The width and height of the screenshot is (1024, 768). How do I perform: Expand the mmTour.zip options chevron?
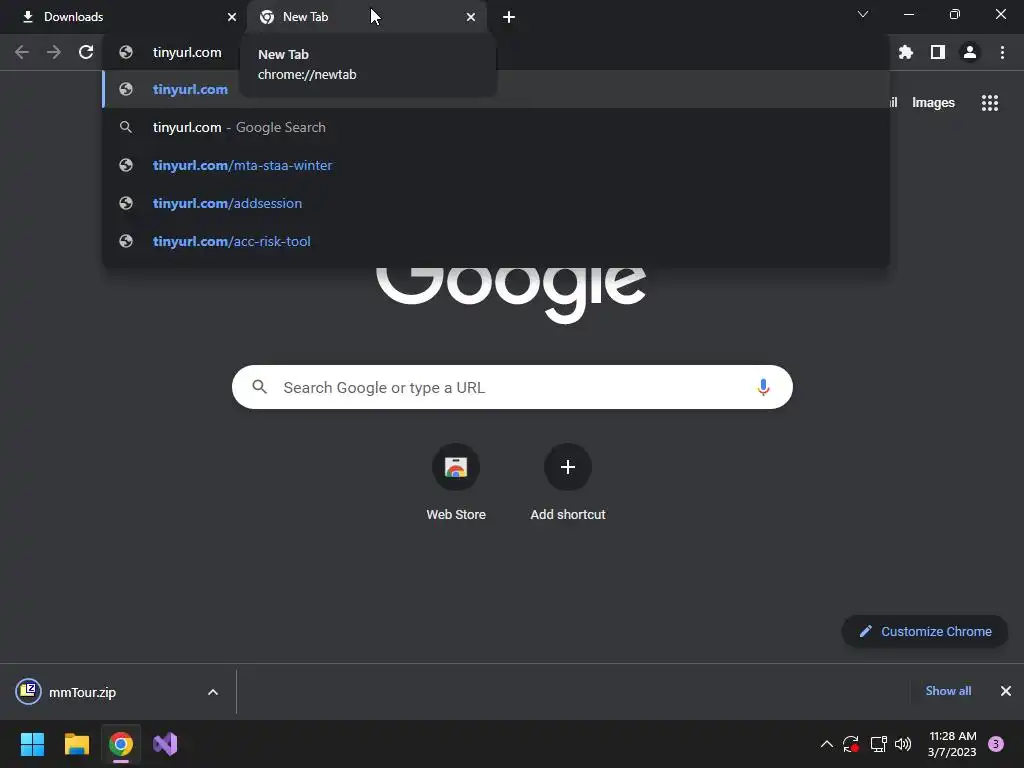click(213, 692)
